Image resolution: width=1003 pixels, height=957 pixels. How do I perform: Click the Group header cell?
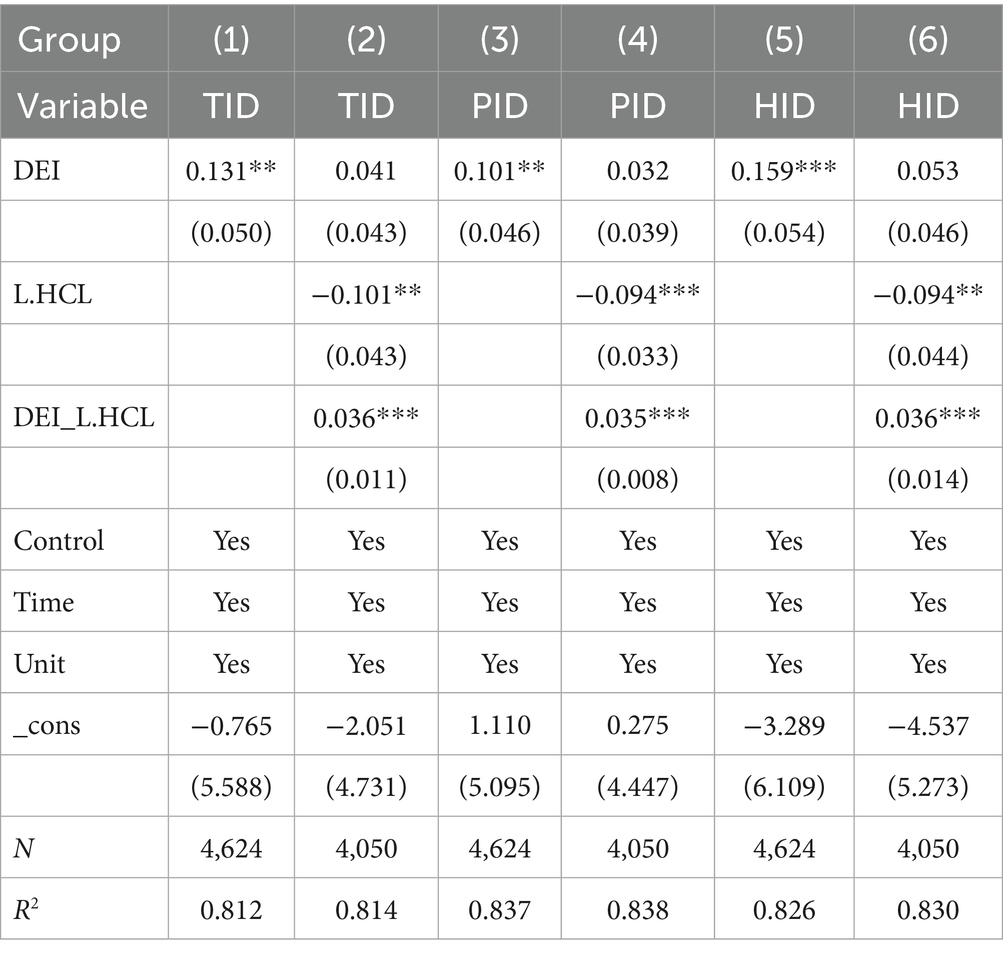pos(70,40)
